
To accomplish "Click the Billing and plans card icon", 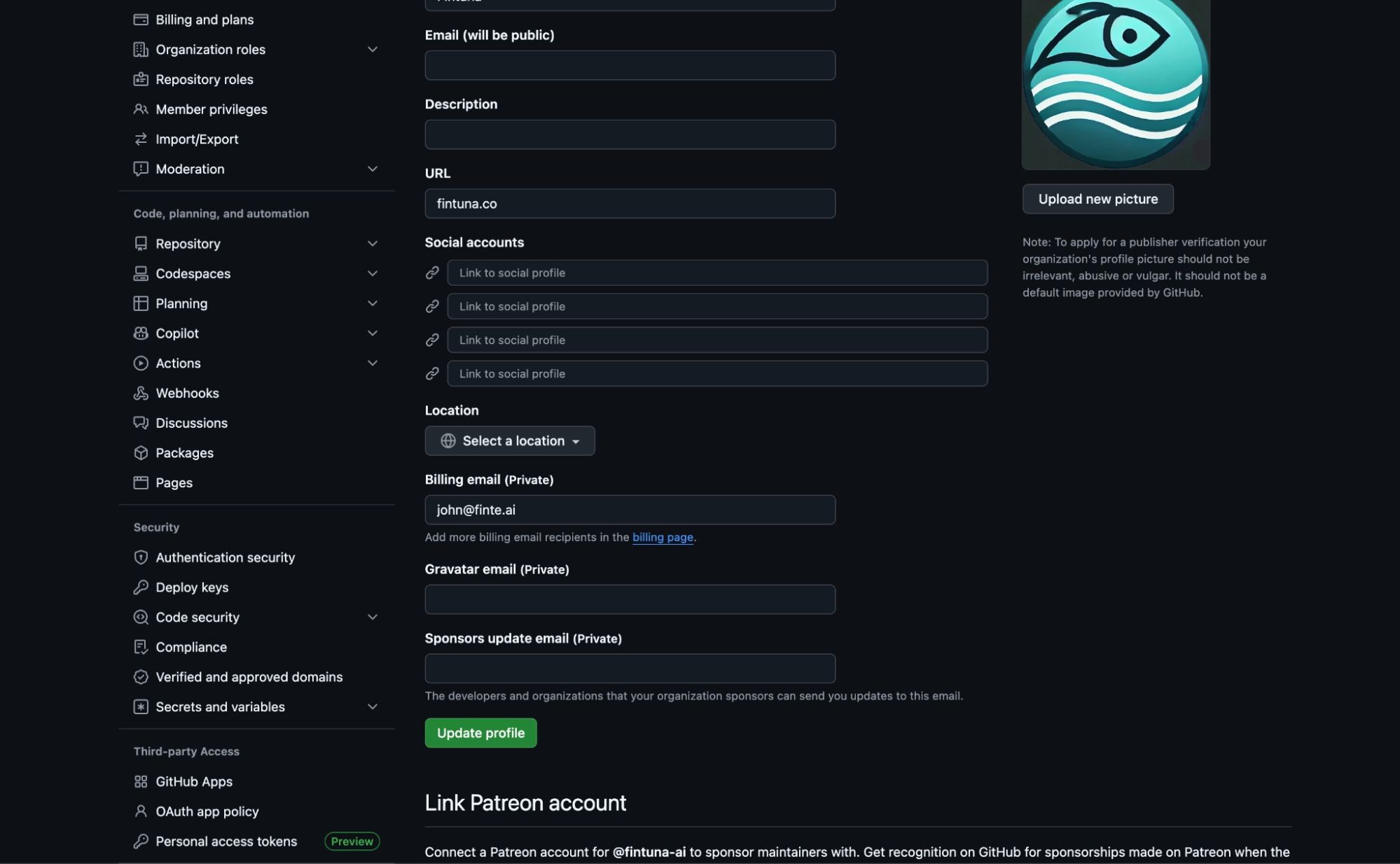I will click(141, 20).
